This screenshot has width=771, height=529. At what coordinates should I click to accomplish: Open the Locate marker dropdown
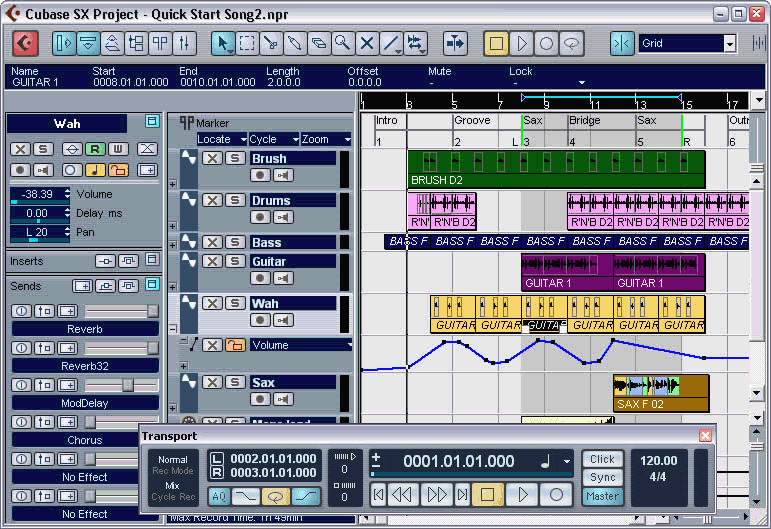[x=221, y=139]
